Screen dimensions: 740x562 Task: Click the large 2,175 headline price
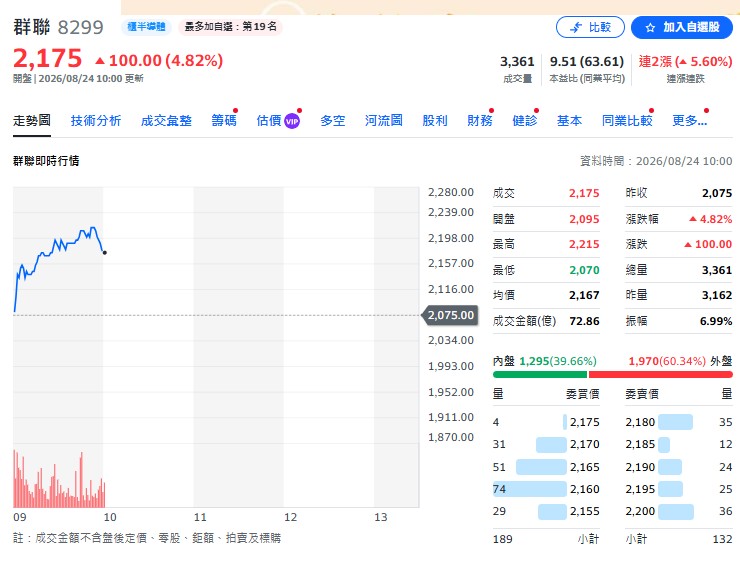click(47, 59)
